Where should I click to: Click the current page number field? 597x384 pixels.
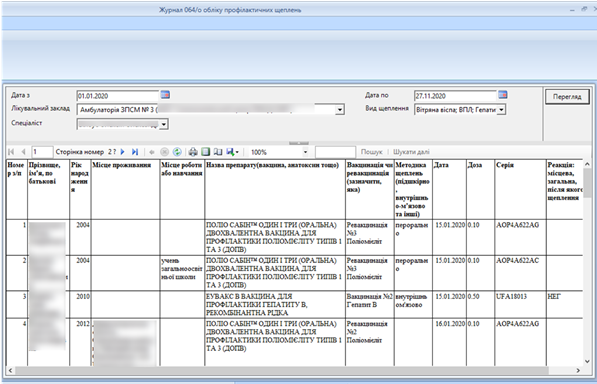[42, 152]
